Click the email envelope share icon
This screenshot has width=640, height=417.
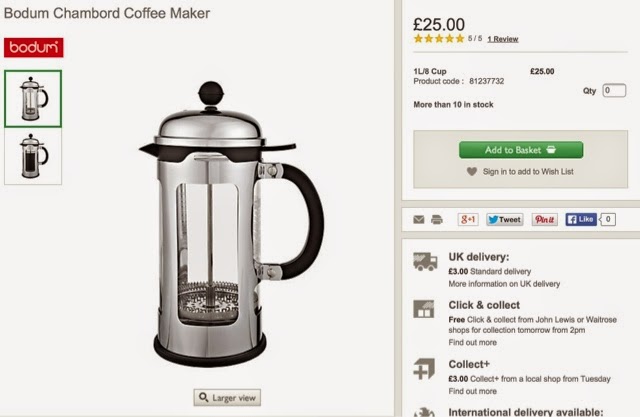(419, 220)
